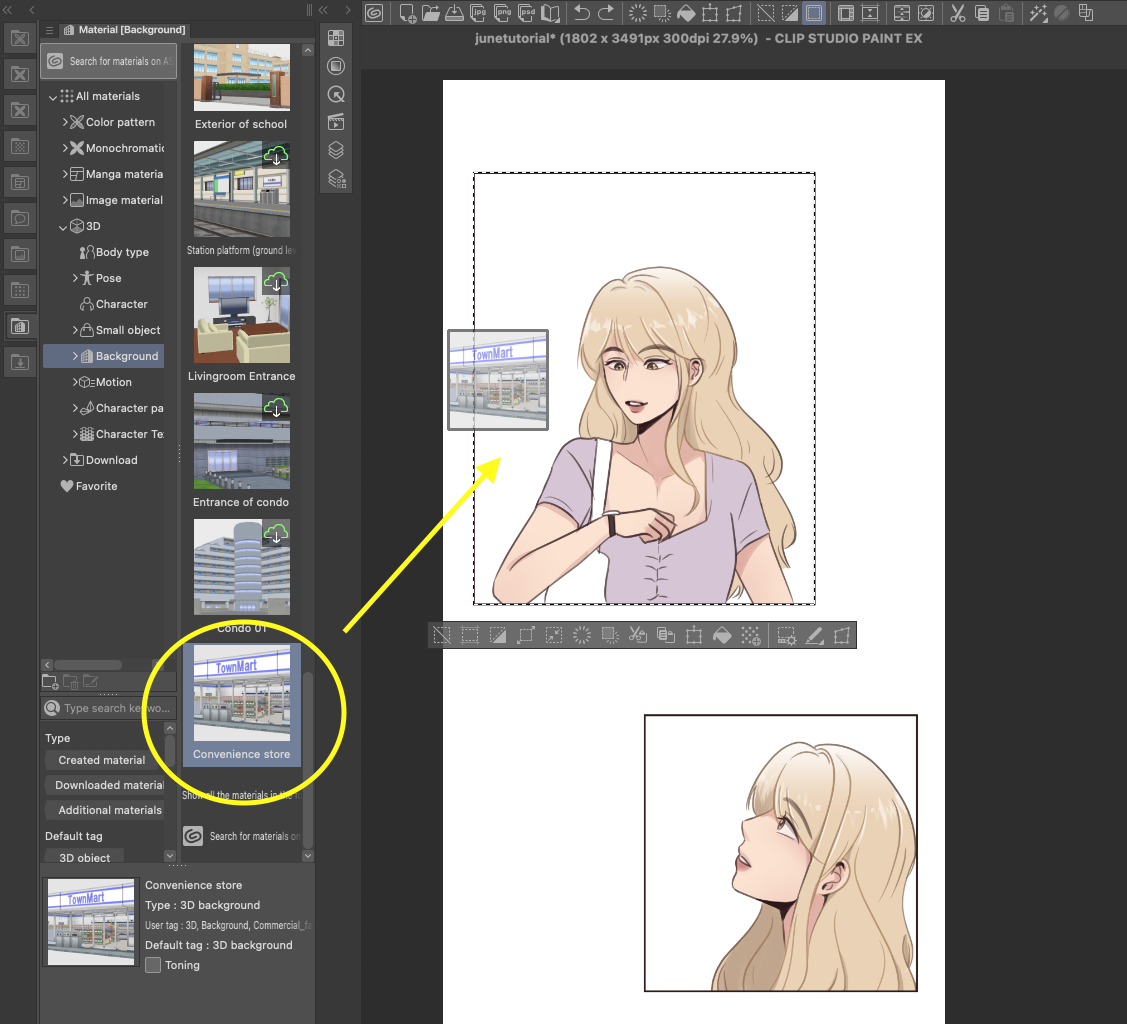Toggle the Downloaded material filter tag
This screenshot has height=1024, width=1127.
(x=108, y=785)
